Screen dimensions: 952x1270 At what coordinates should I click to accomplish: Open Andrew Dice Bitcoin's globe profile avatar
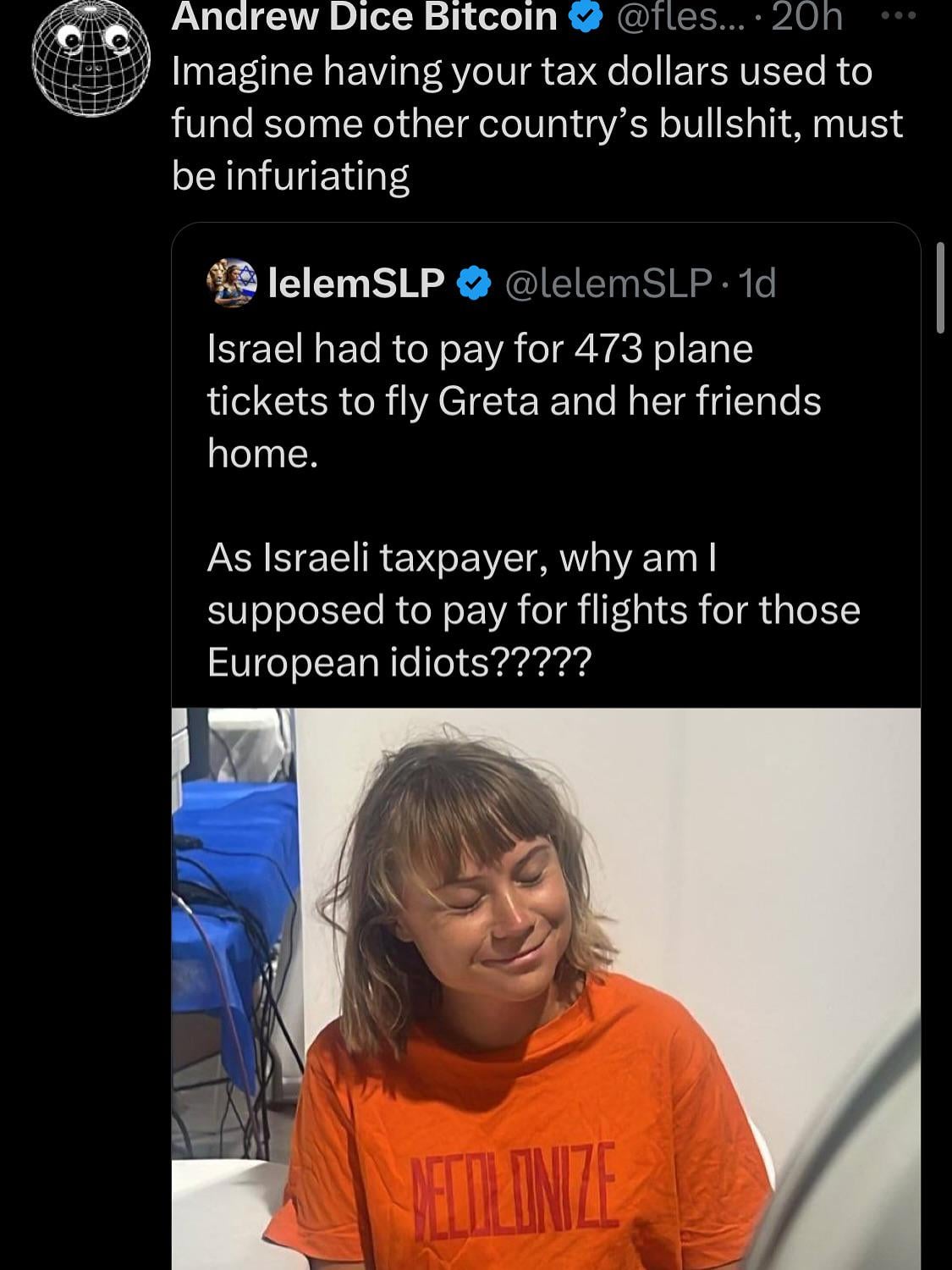click(91, 59)
